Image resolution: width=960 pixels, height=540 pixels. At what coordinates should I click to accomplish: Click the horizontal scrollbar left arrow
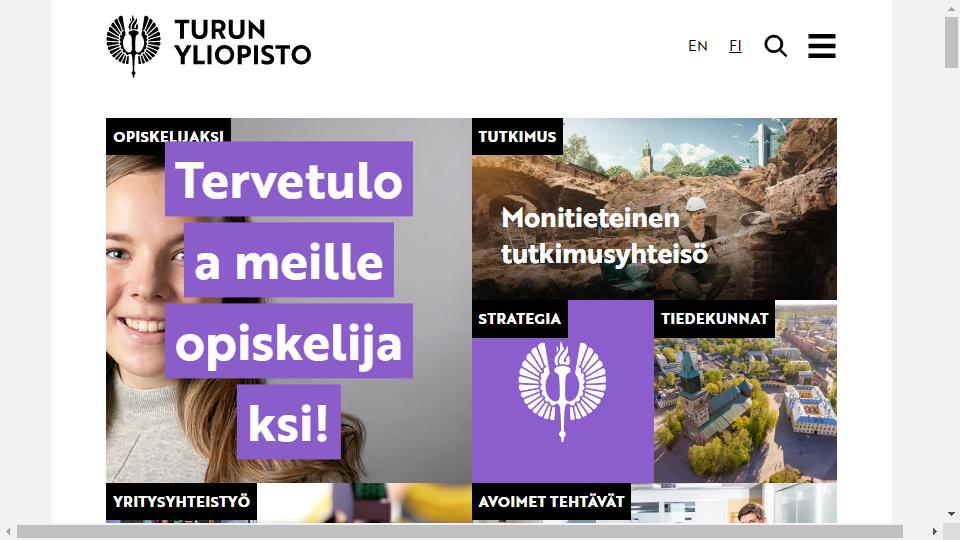click(8, 531)
